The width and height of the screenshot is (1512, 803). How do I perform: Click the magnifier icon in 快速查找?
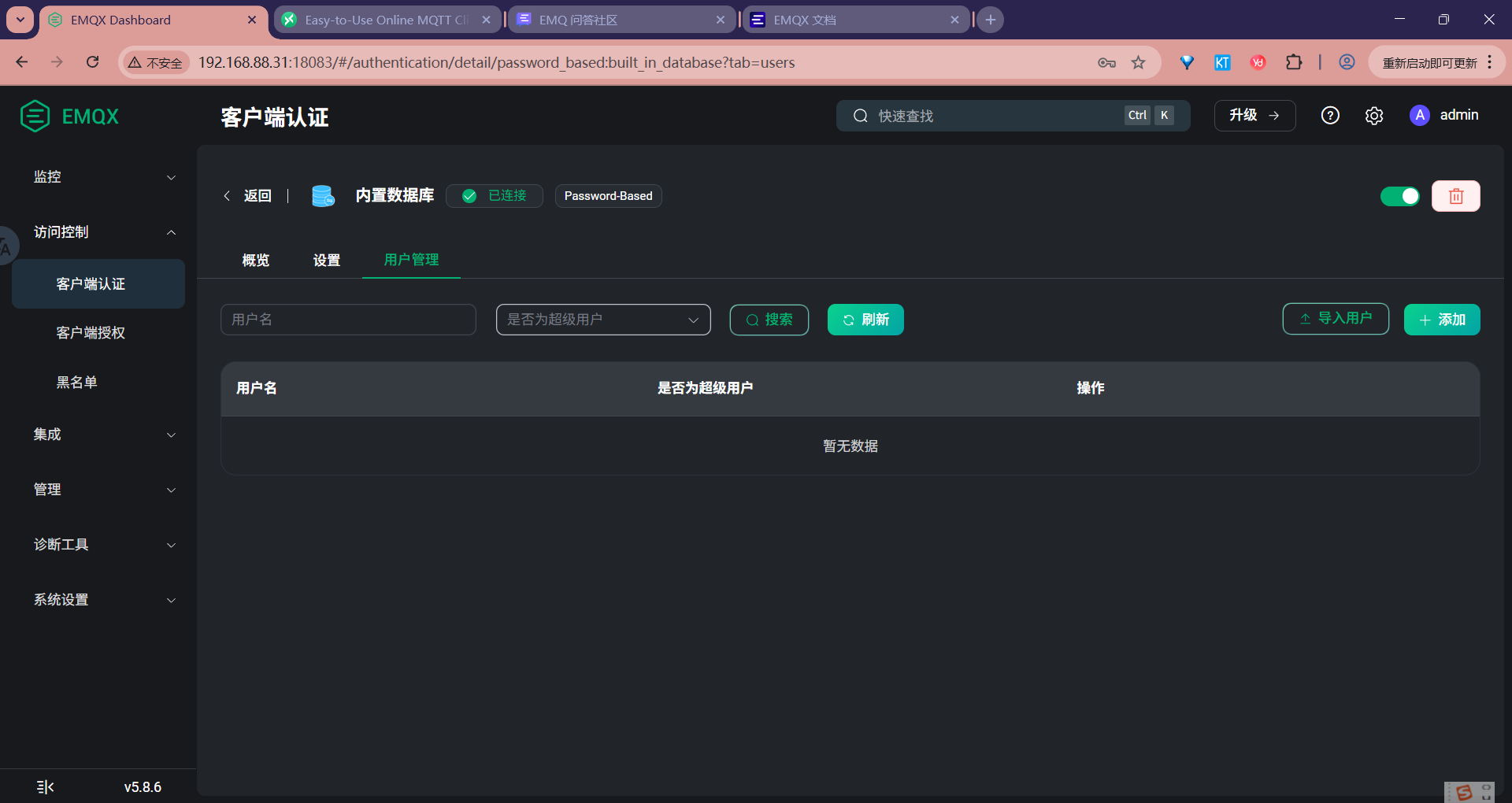[x=860, y=116]
